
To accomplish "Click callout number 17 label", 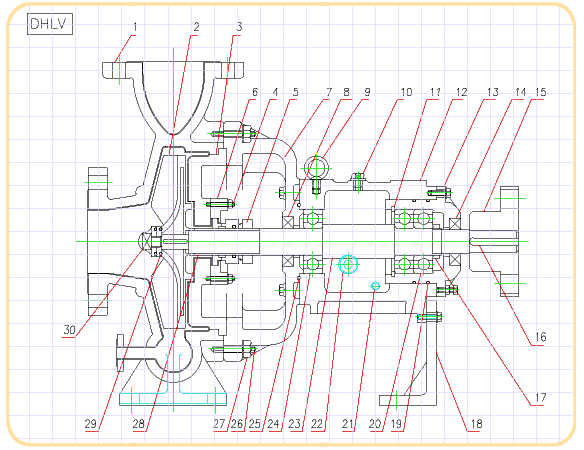I will click(540, 398).
